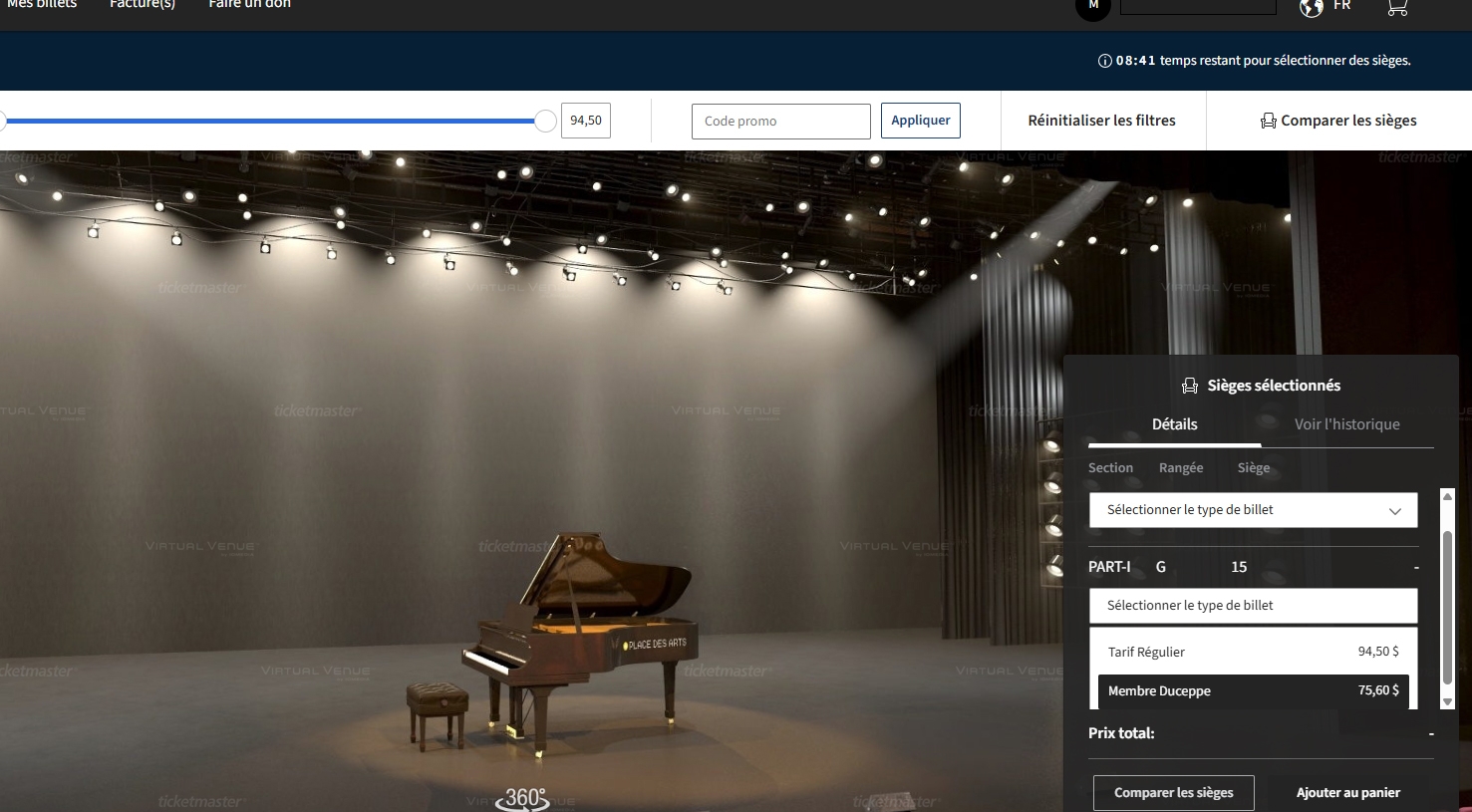The height and width of the screenshot is (812, 1472).
Task: Select the Membre Duceppe 75,60 $ option
Action: click(x=1253, y=690)
